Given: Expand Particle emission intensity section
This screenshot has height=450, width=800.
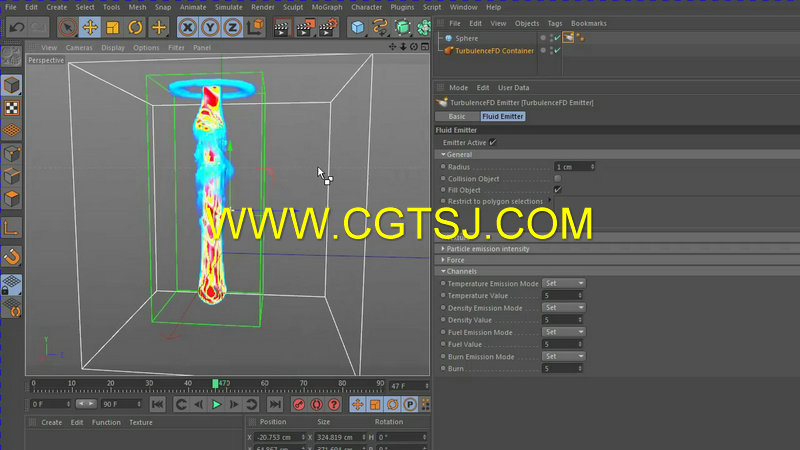Looking at the screenshot, I should coord(443,249).
